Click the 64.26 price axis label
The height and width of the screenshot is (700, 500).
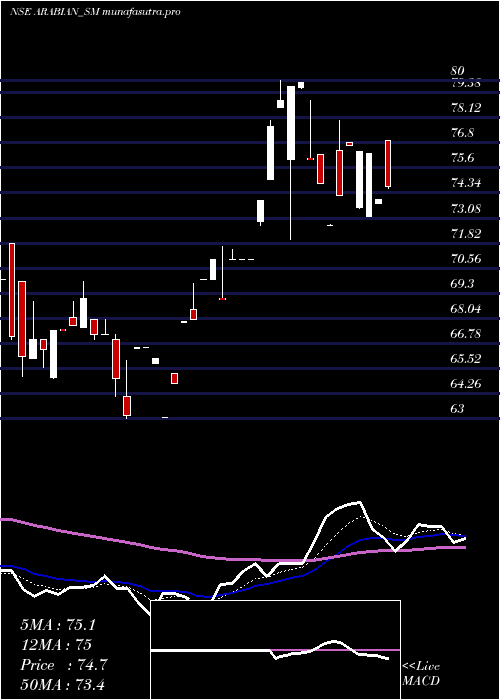tap(466, 383)
